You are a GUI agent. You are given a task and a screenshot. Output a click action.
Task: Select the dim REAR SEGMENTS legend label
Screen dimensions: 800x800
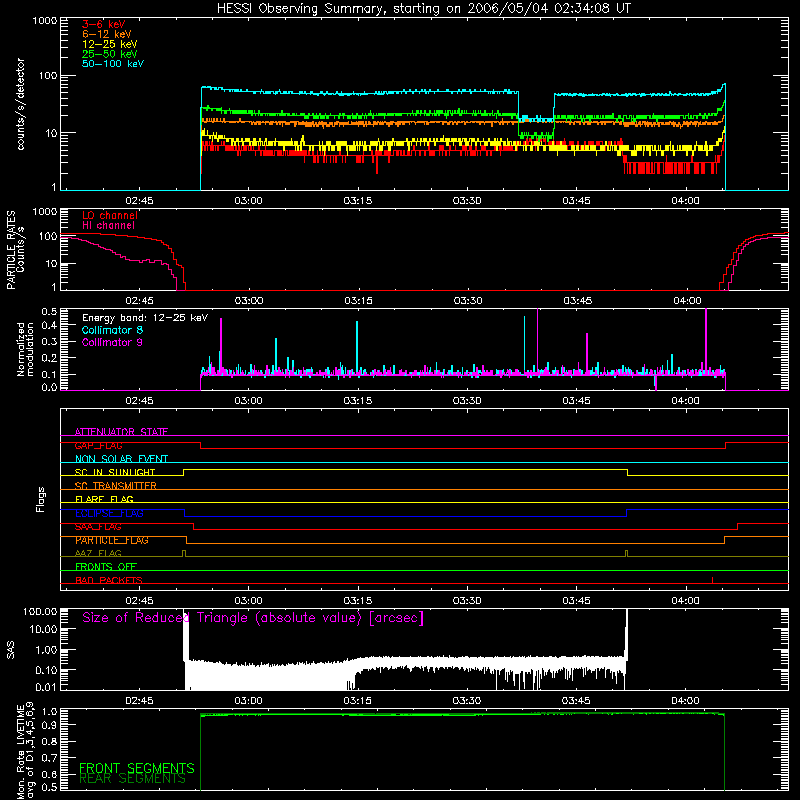pos(132,779)
